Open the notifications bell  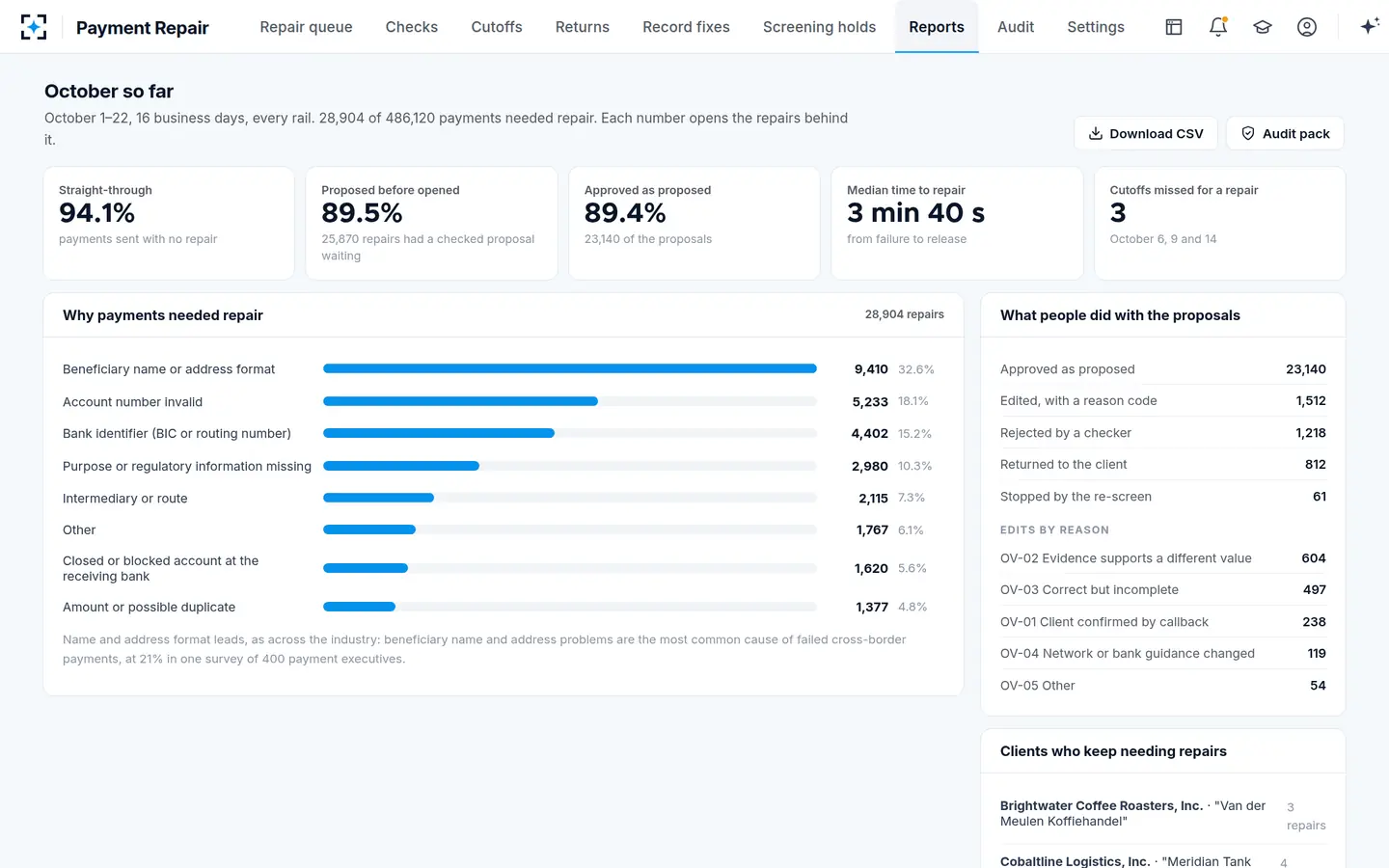point(1218,27)
